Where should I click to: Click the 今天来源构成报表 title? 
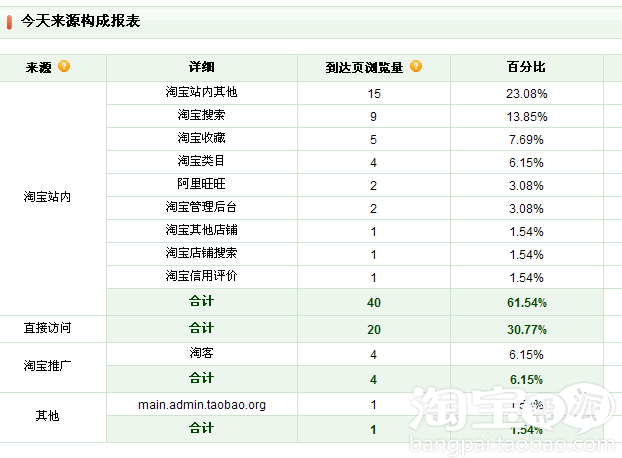point(81,21)
